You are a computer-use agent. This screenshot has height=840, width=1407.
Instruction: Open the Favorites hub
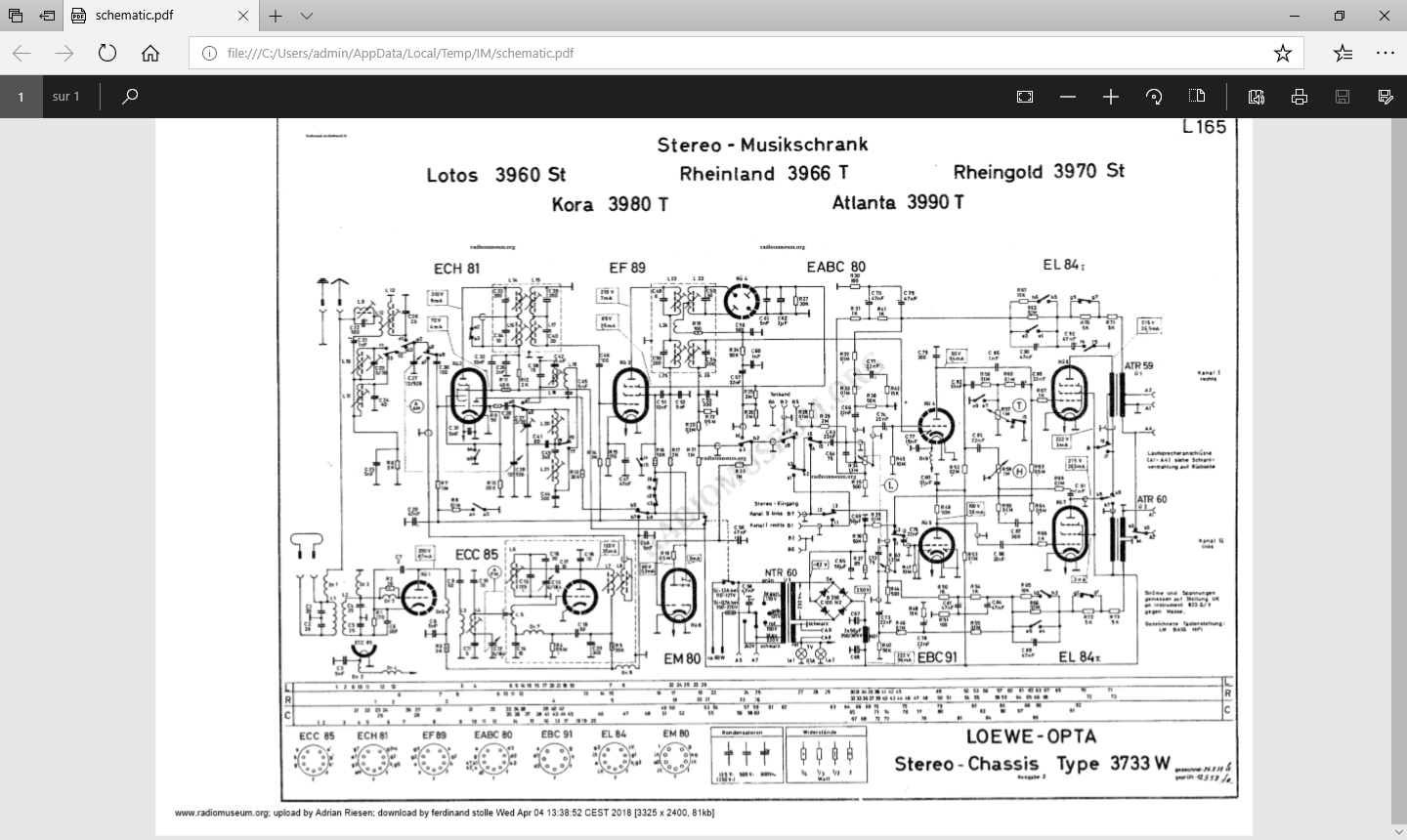1343,53
